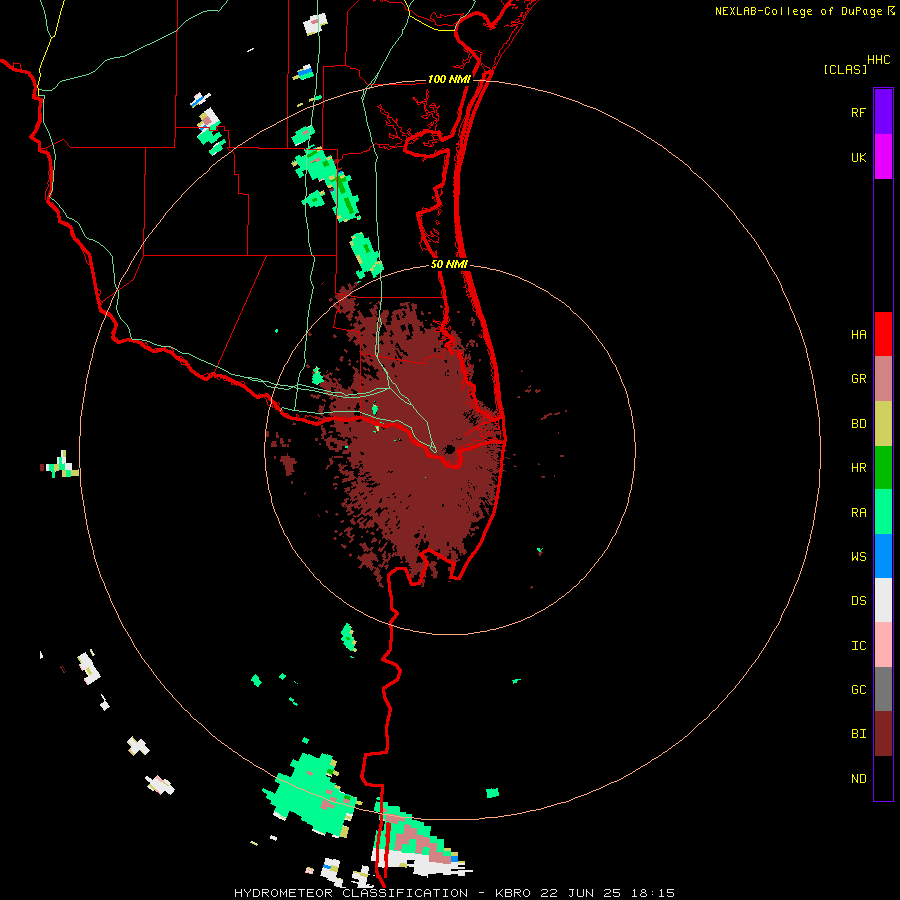The image size is (900, 900).
Task: Click the 100 NMI range ring label
Action: click(x=448, y=79)
